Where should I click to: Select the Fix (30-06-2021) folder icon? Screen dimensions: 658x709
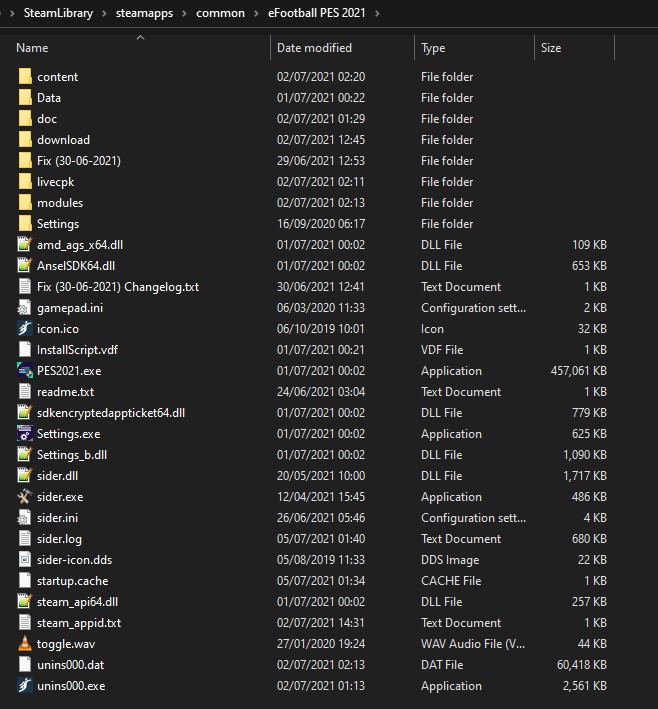pyautogui.click(x=25, y=161)
